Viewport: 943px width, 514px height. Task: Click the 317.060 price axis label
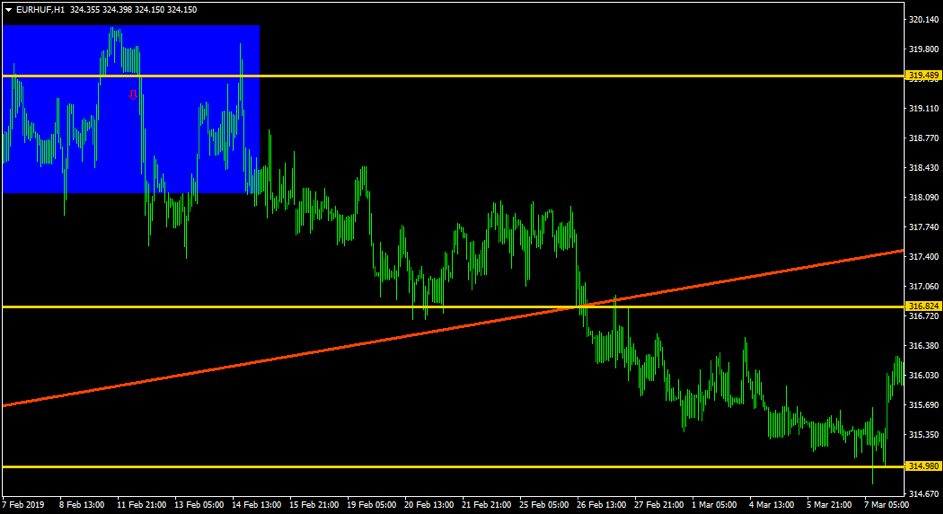(924, 286)
